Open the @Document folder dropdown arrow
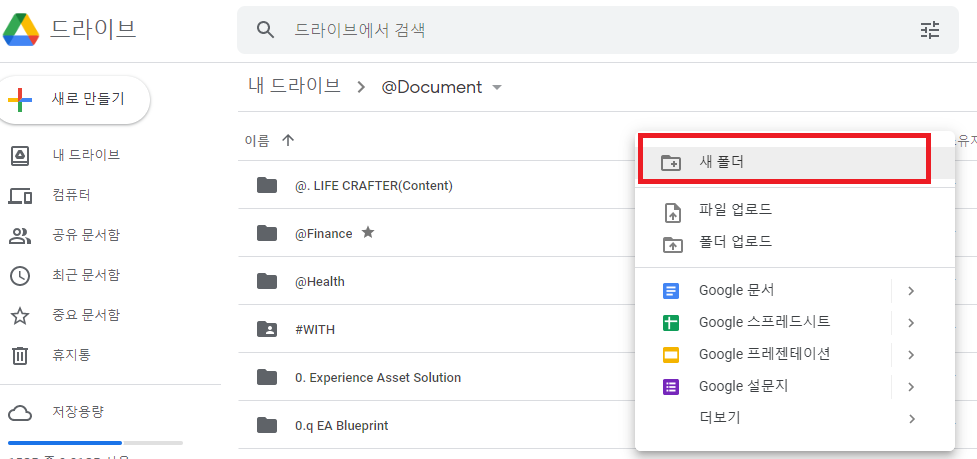Screen dimensions: 977x459 click(x=497, y=88)
